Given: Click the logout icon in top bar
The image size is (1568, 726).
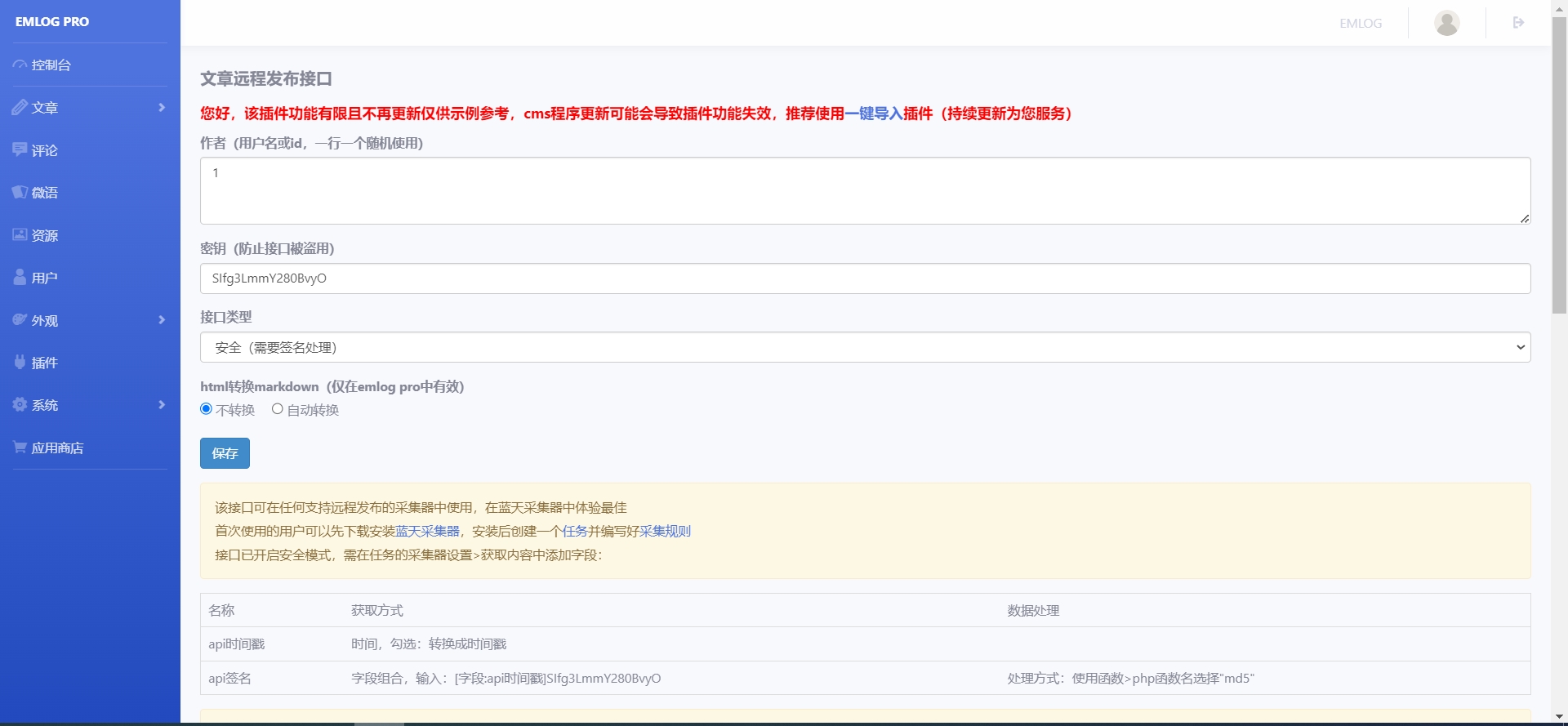Looking at the screenshot, I should [x=1518, y=23].
